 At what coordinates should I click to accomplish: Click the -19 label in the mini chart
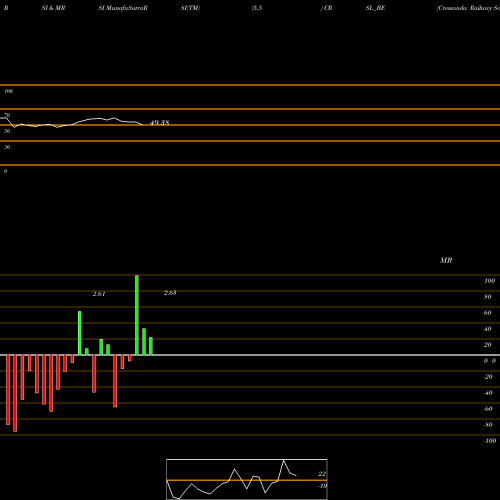pos(322,486)
